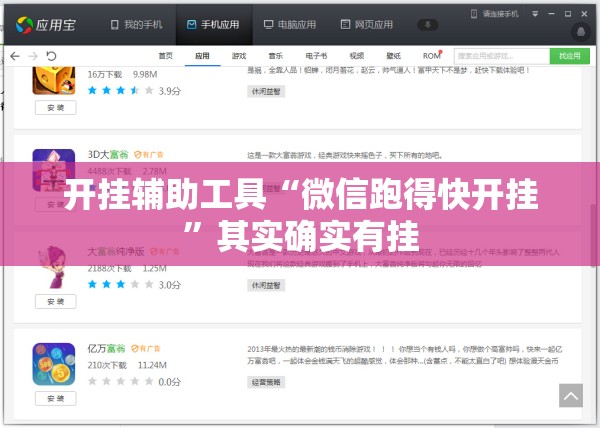
Task: Open the 3D大富翁 app title
Action: 108,155
